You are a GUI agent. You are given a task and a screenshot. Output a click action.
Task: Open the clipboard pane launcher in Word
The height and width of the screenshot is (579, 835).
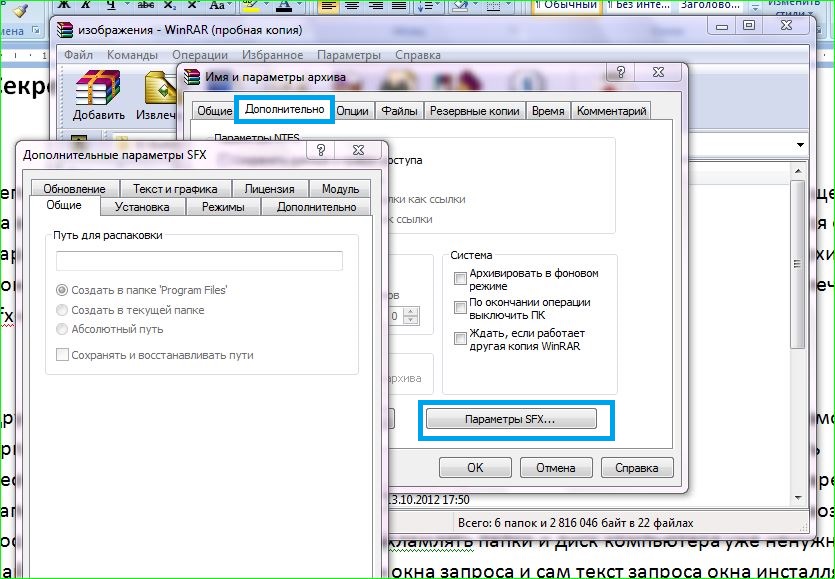click(x=36, y=30)
